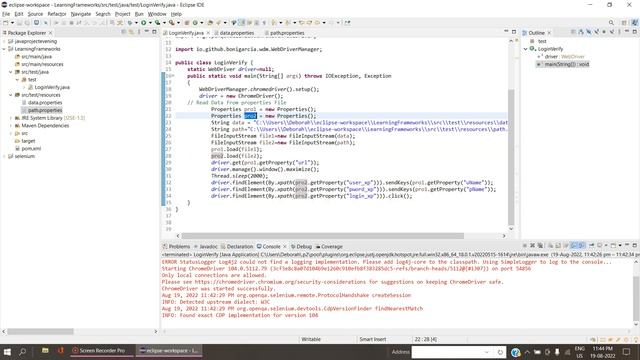Switch to the Declaration tab
This screenshot has height=360, width=640.
[237, 247]
